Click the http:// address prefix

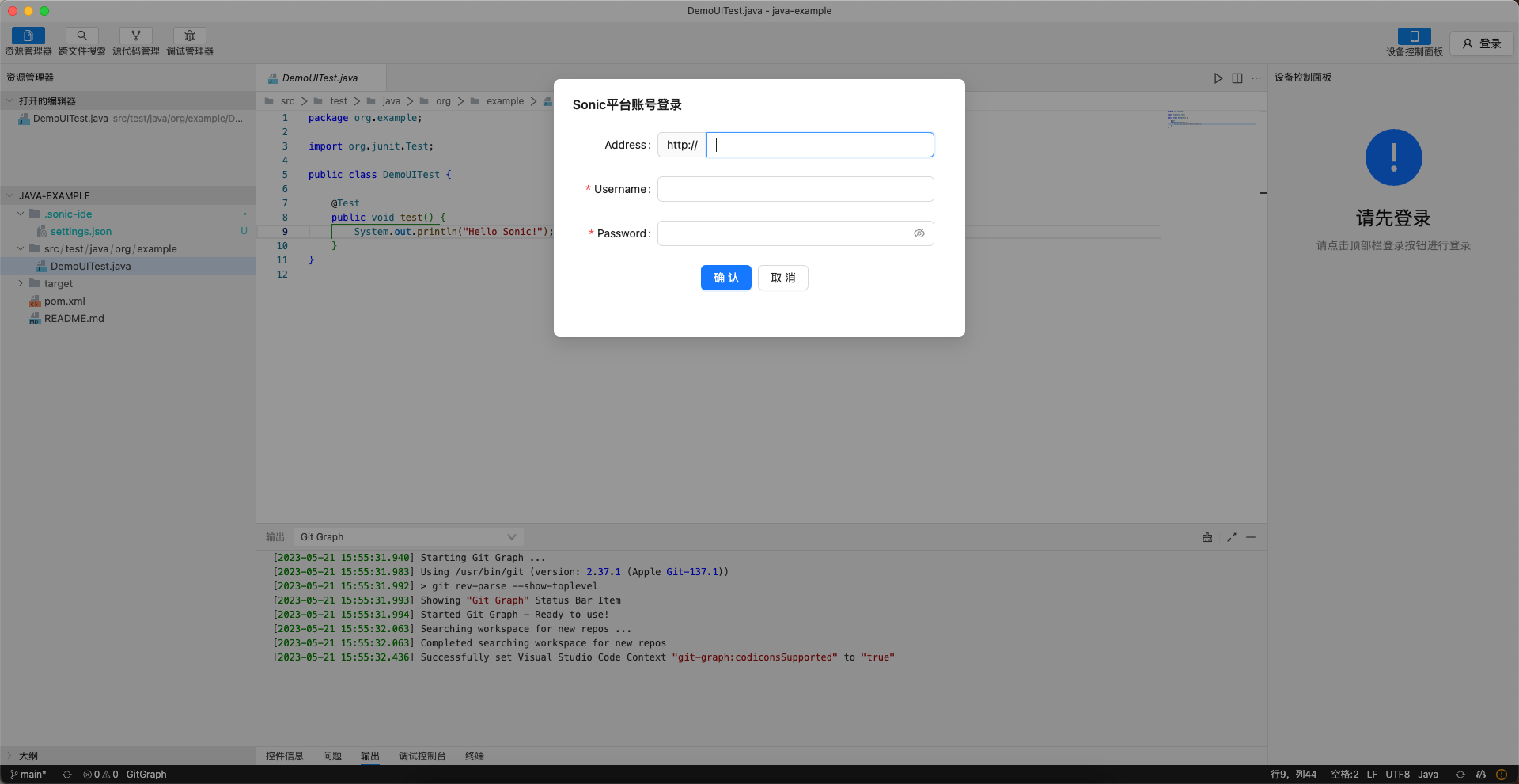tap(682, 145)
